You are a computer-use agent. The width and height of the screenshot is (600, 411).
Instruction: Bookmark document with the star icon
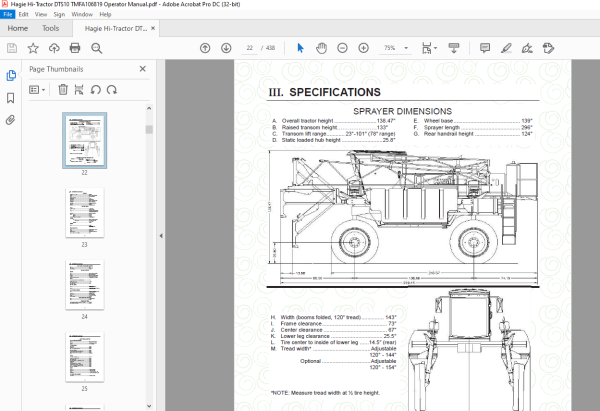click(33, 48)
